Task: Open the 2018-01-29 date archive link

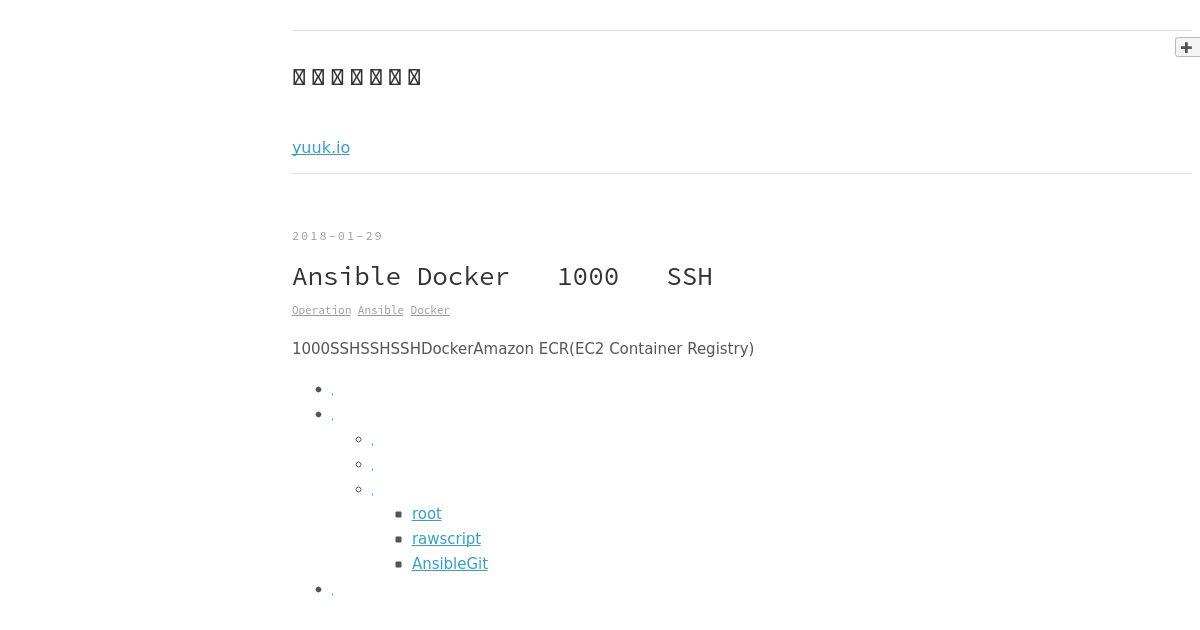Action: coord(337,237)
